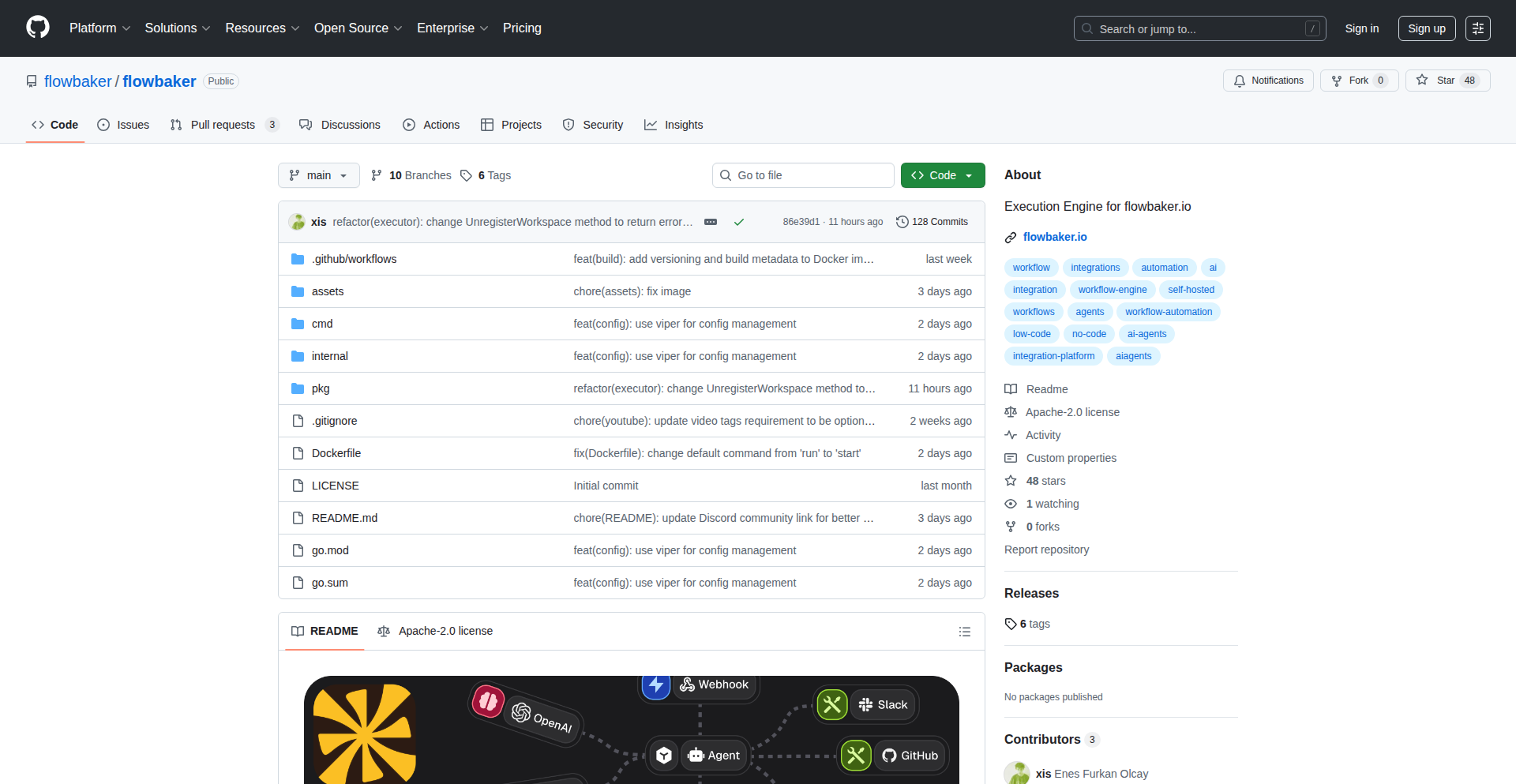Click the star icon on Star button
The image size is (1516, 784).
click(x=1422, y=80)
